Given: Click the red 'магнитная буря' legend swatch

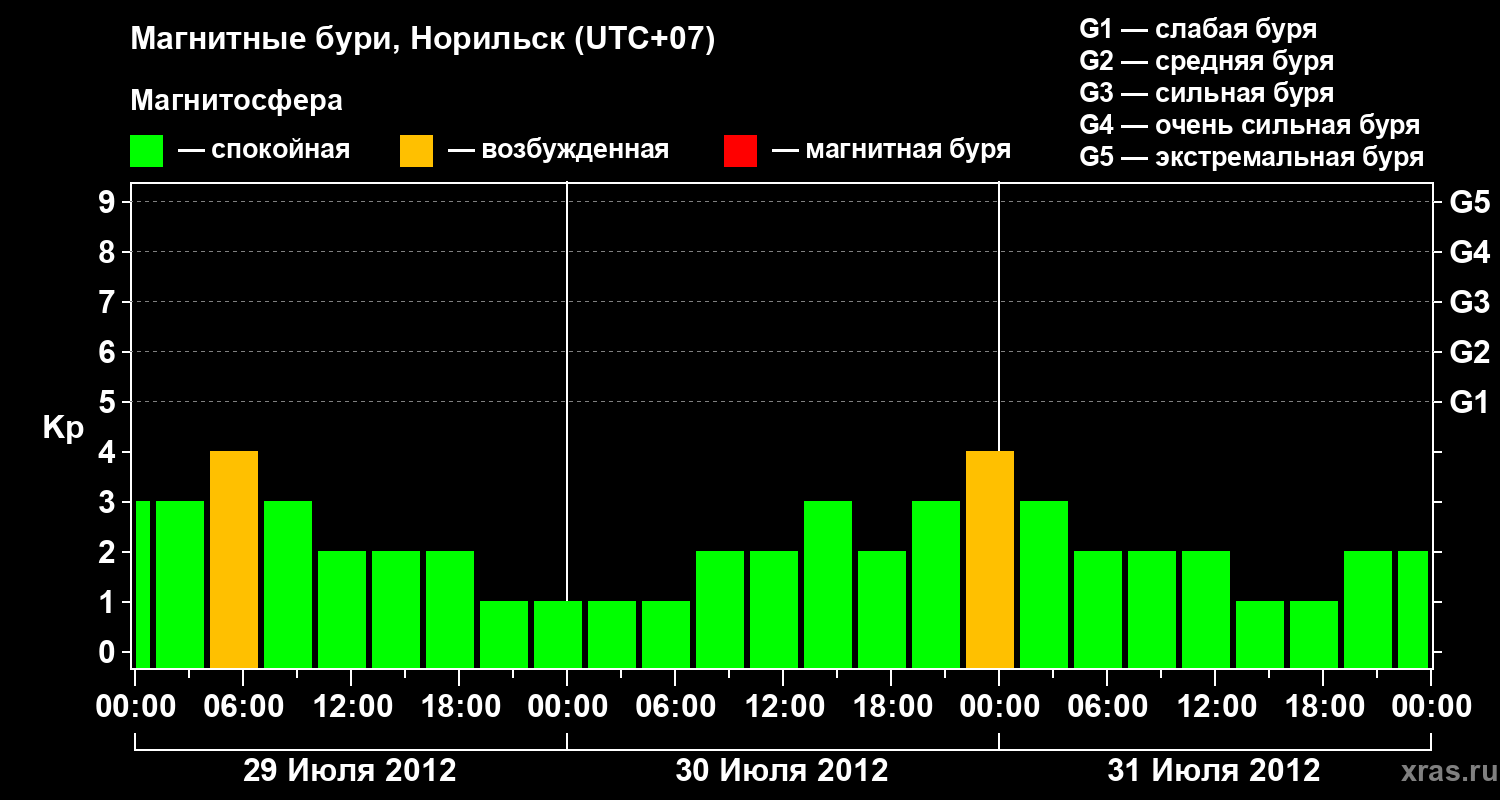Looking at the screenshot, I should pyautogui.click(x=740, y=151).
